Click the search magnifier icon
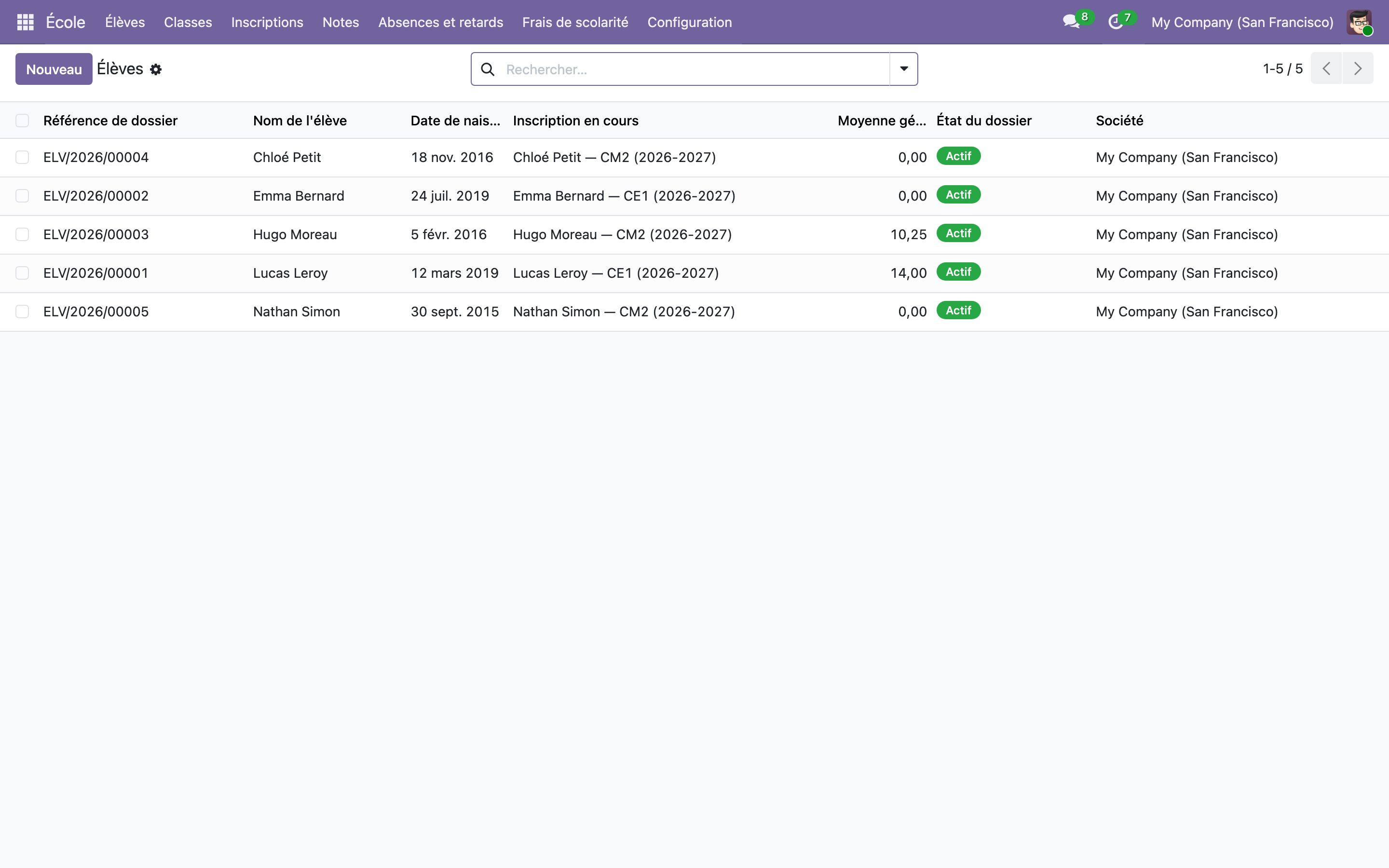The width and height of the screenshot is (1389, 868). pos(487,69)
